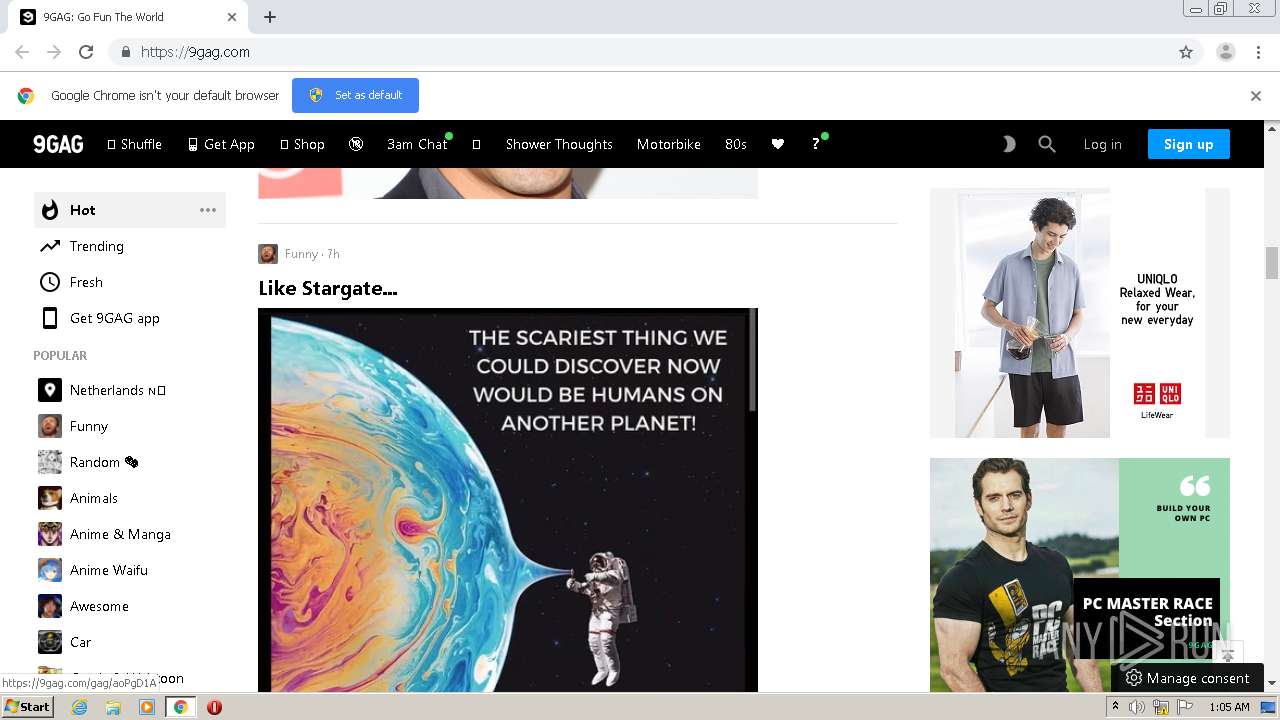Screen dimensions: 1280x720
Task: Click the page vertical scrollbar thumb
Action: coord(1272,262)
